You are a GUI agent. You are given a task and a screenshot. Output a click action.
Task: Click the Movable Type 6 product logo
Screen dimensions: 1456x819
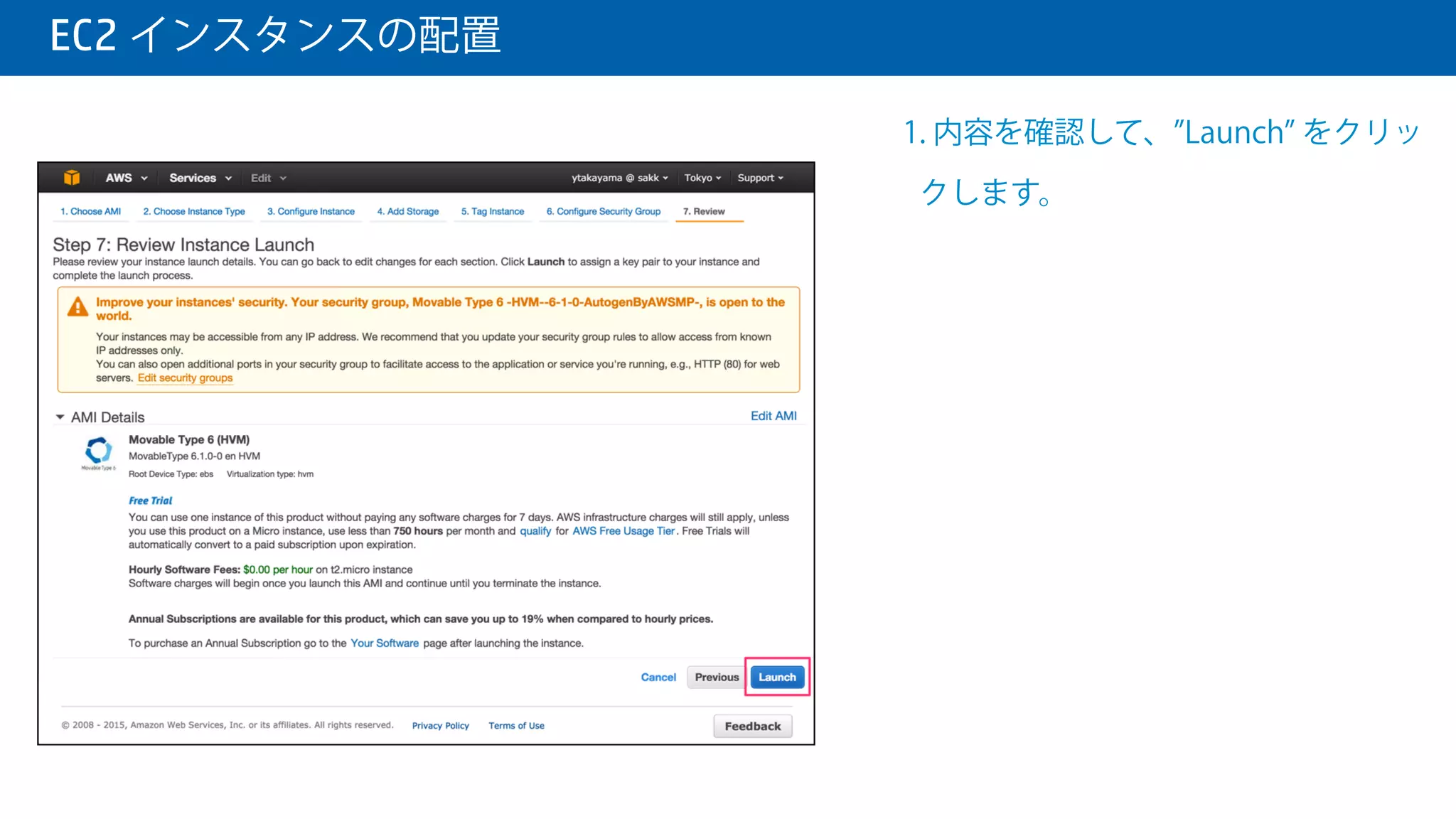click(x=98, y=452)
